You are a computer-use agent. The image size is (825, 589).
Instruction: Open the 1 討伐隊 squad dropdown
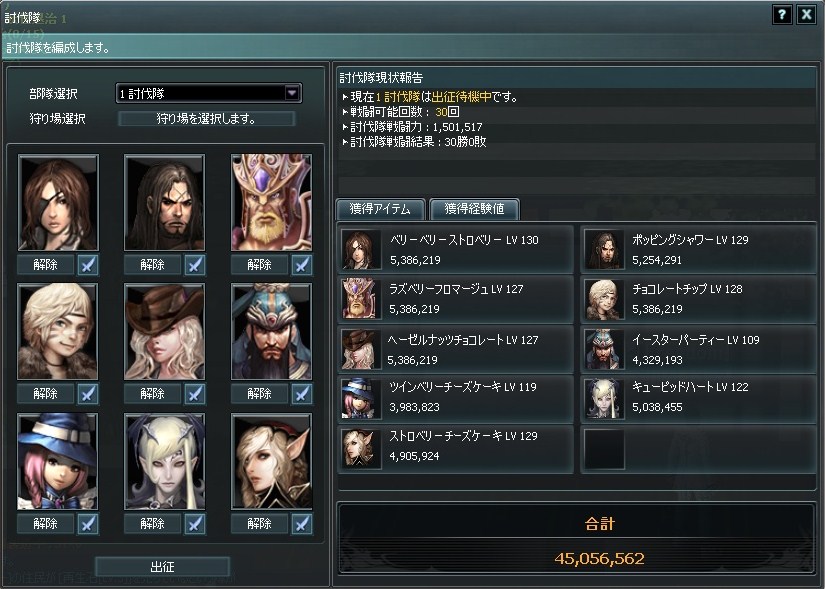click(x=208, y=94)
